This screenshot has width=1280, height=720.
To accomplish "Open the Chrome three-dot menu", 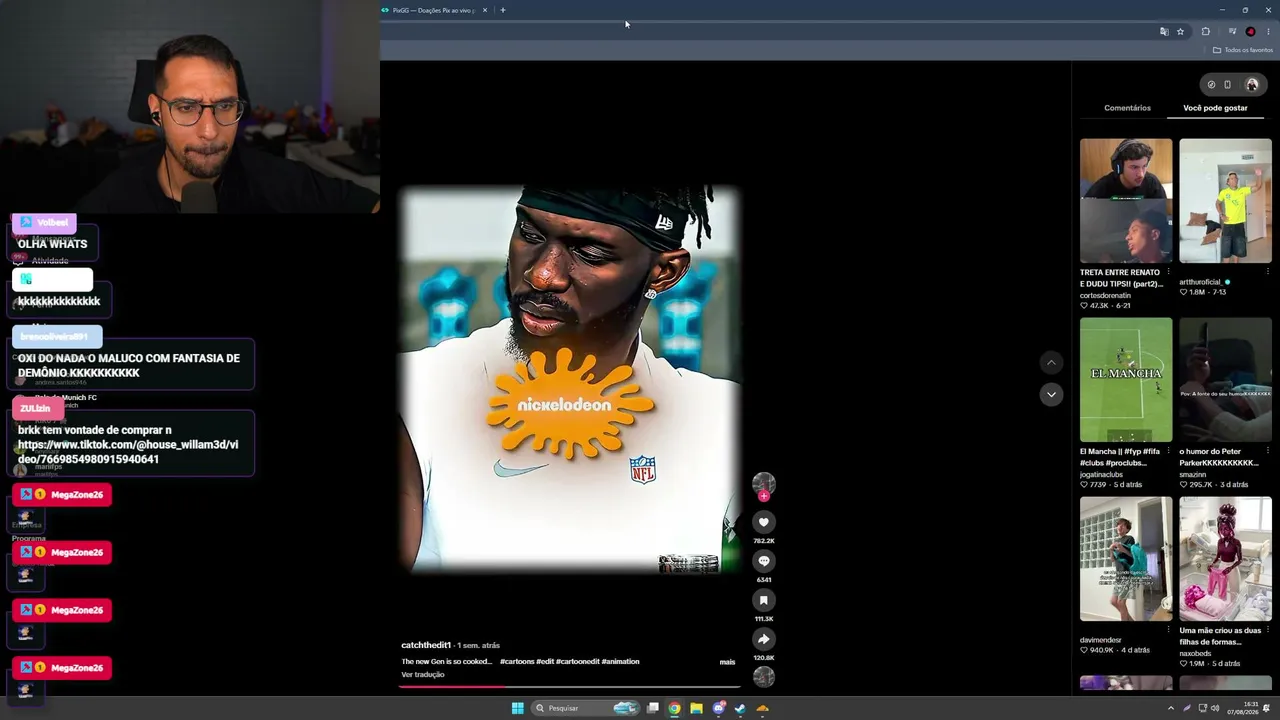I will 1268,32.
